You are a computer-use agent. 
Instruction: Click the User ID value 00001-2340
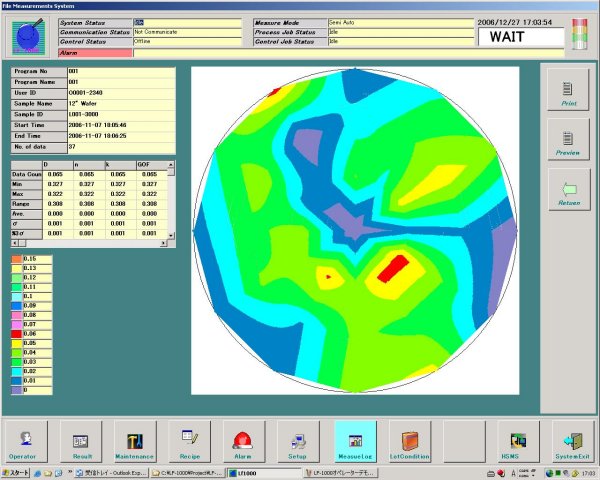point(121,93)
